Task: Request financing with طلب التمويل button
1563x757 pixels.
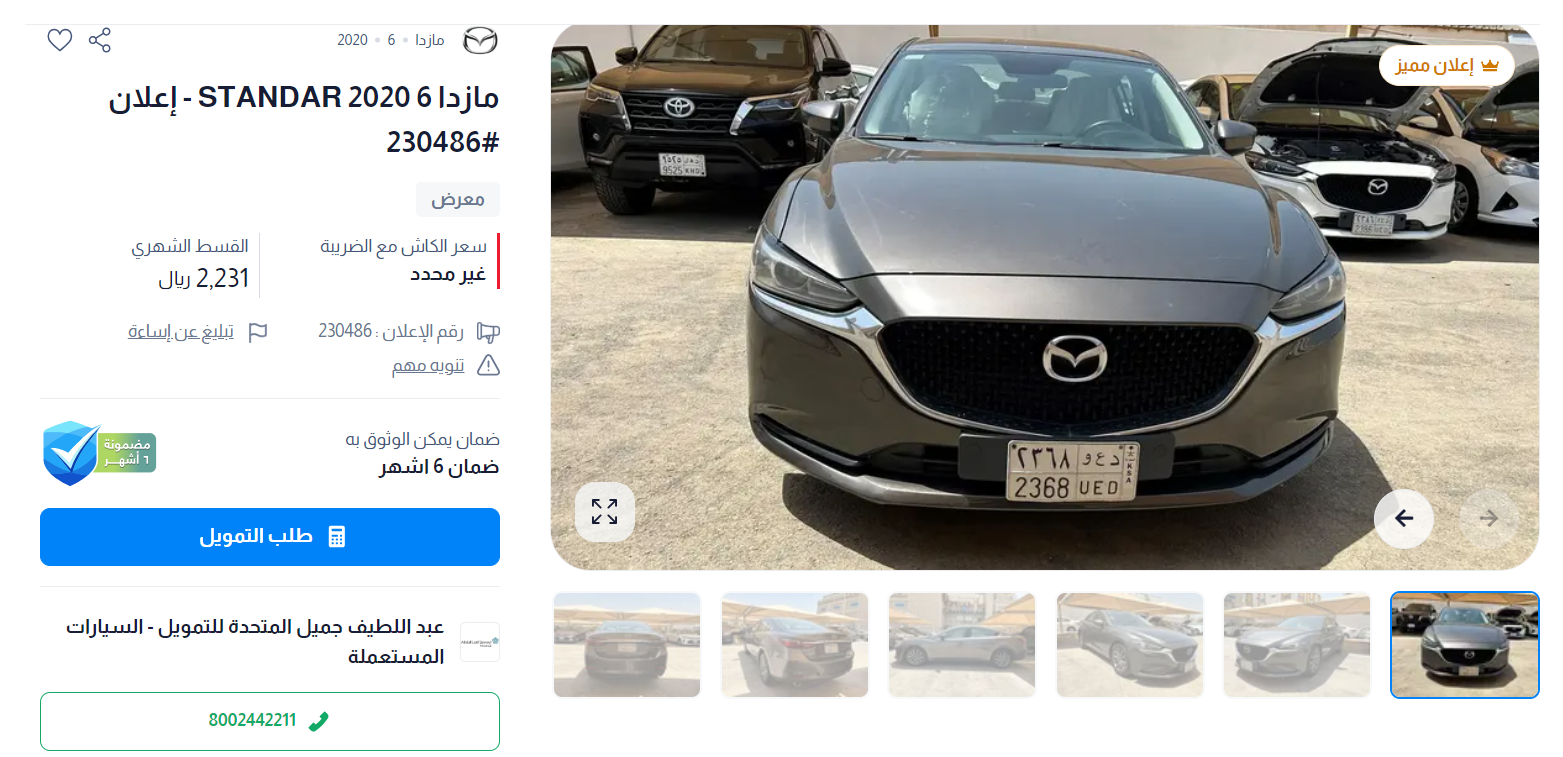Action: point(270,537)
